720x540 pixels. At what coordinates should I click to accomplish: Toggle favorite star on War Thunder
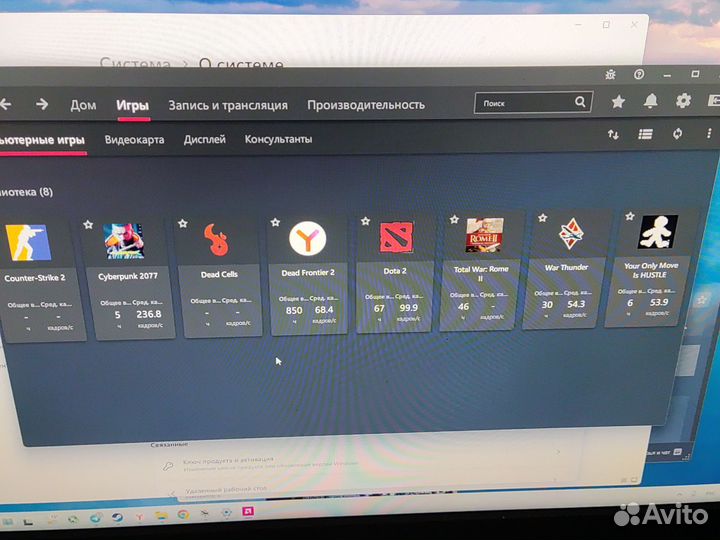542,217
